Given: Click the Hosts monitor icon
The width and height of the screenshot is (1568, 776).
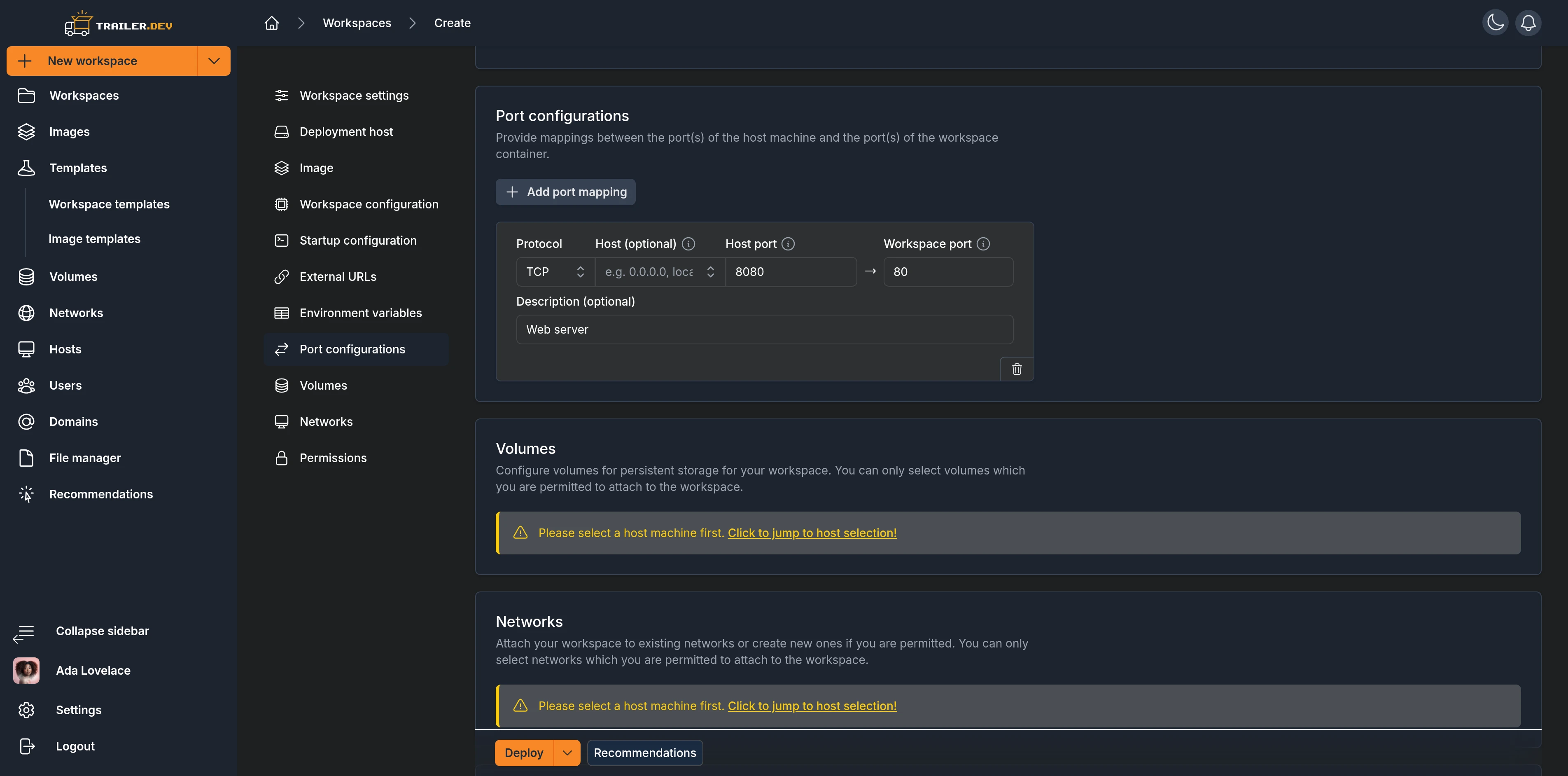Looking at the screenshot, I should point(26,349).
